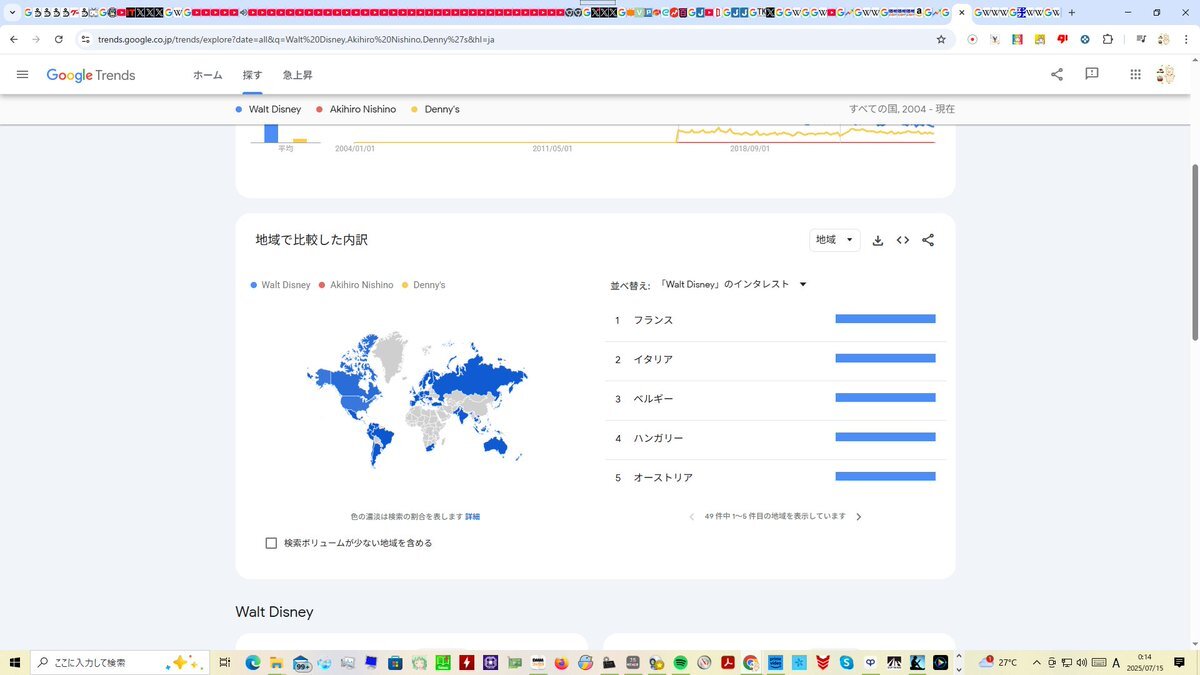This screenshot has width=1200, height=675.
Task: Open Chrome's three-dot menu
Action: click(1186, 39)
